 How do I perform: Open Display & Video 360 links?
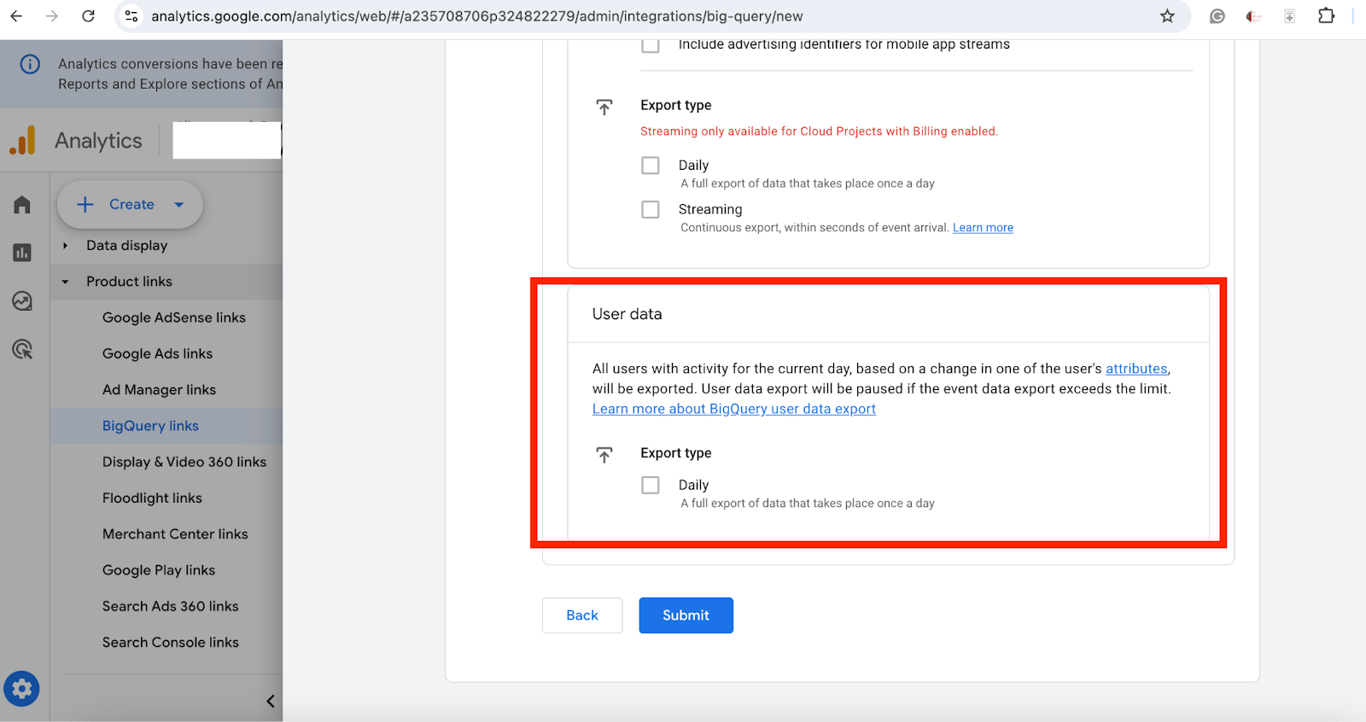184,462
